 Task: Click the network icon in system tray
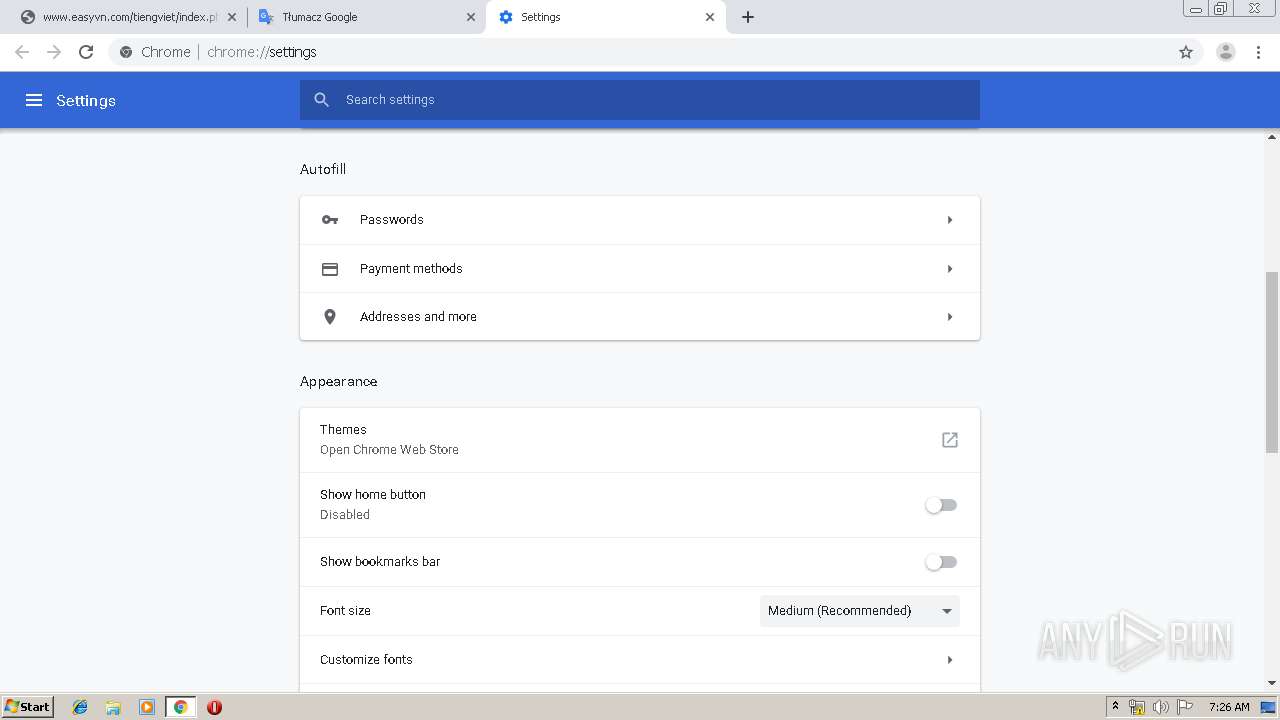point(1137,707)
